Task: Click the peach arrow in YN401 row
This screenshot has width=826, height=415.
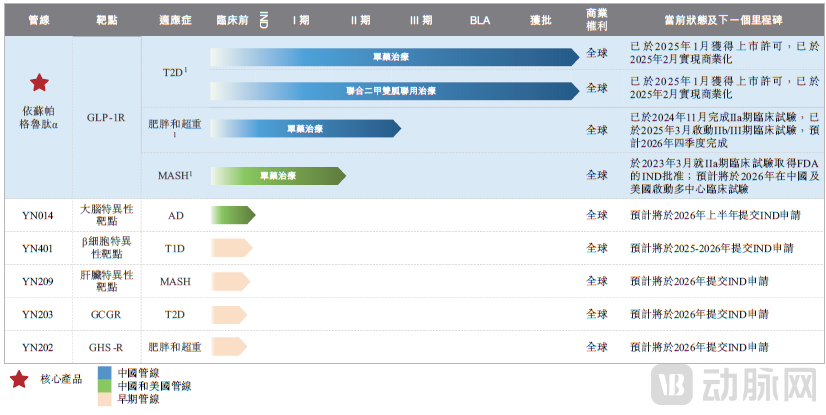Action: [x=231, y=248]
